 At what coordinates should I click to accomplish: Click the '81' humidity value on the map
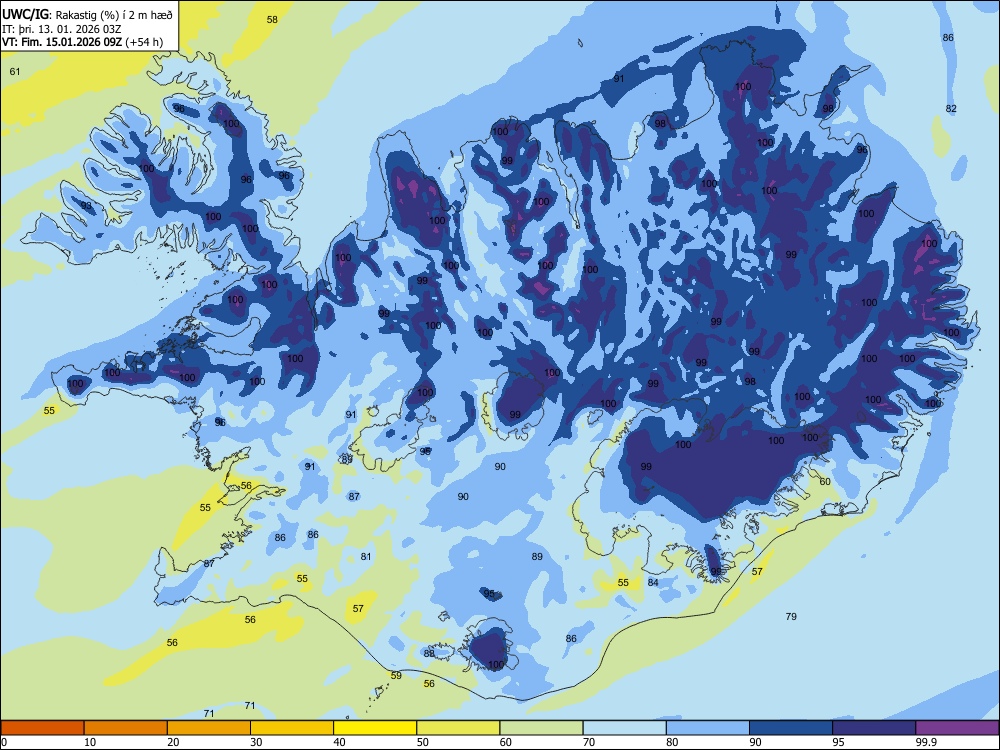coord(365,557)
